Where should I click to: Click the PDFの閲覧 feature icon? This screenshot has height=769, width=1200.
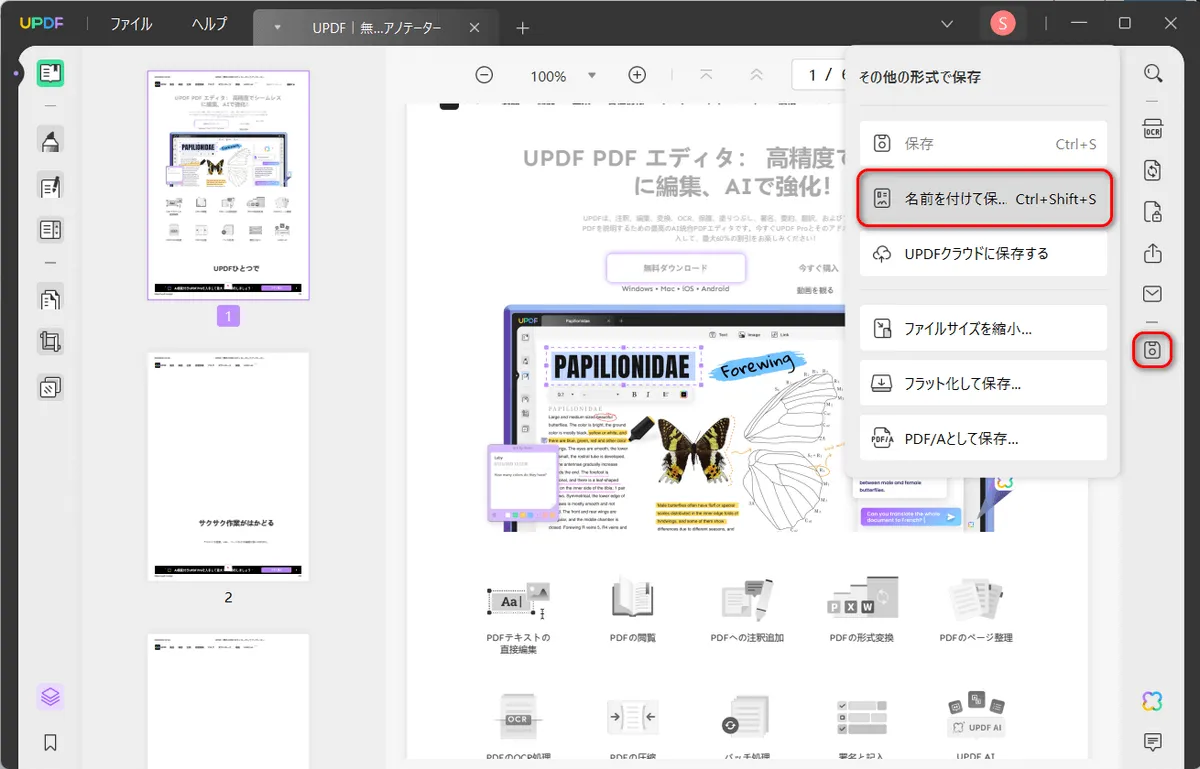point(632,598)
